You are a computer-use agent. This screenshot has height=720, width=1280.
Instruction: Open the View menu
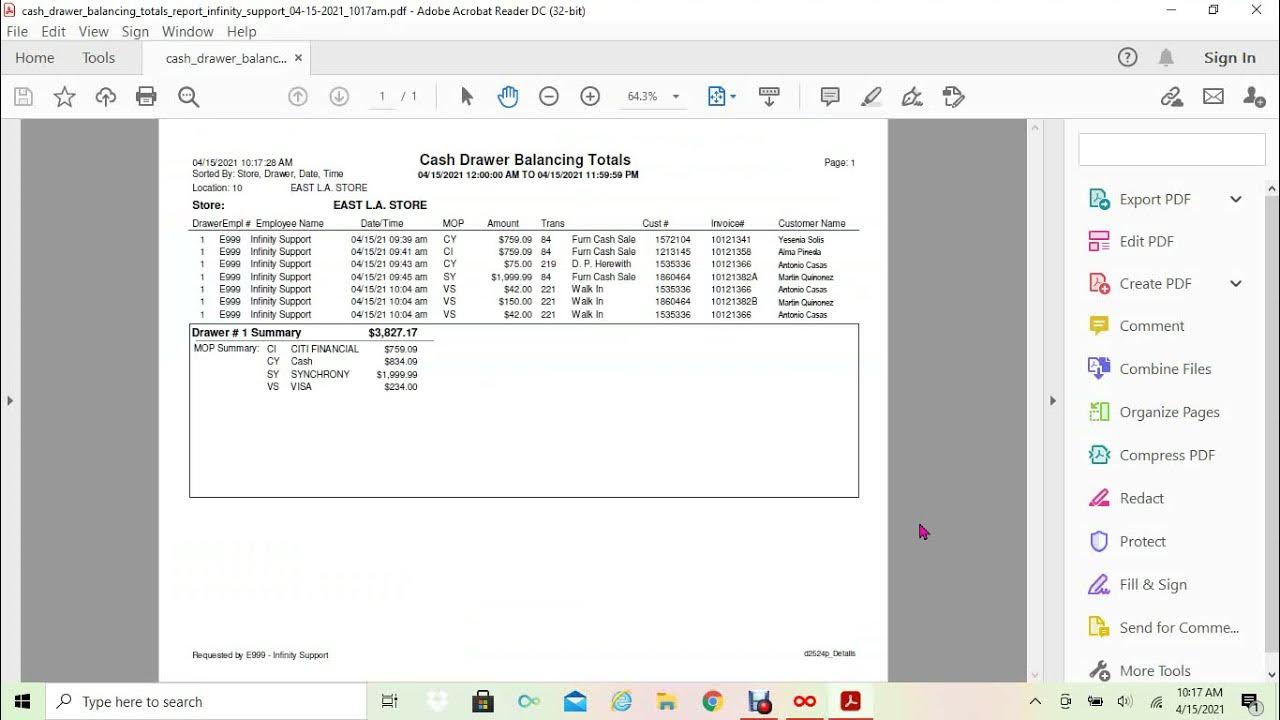point(93,32)
